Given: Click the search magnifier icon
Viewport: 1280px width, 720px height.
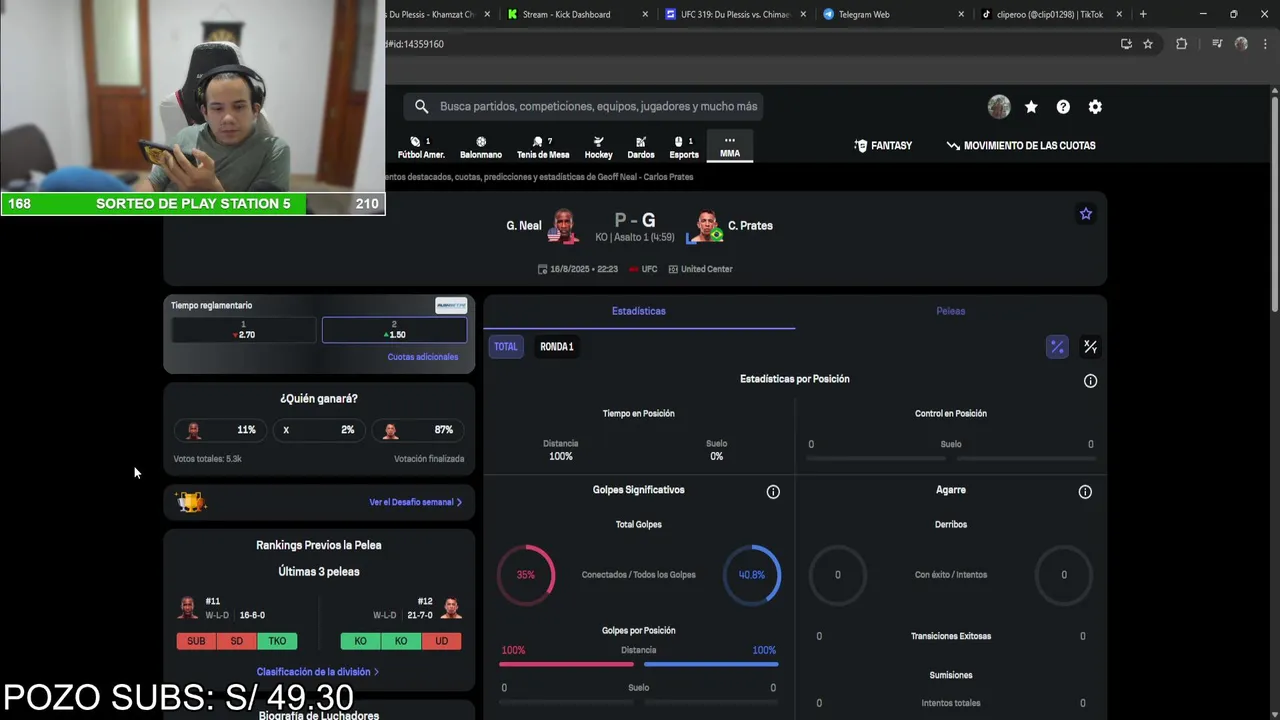Looking at the screenshot, I should point(421,106).
